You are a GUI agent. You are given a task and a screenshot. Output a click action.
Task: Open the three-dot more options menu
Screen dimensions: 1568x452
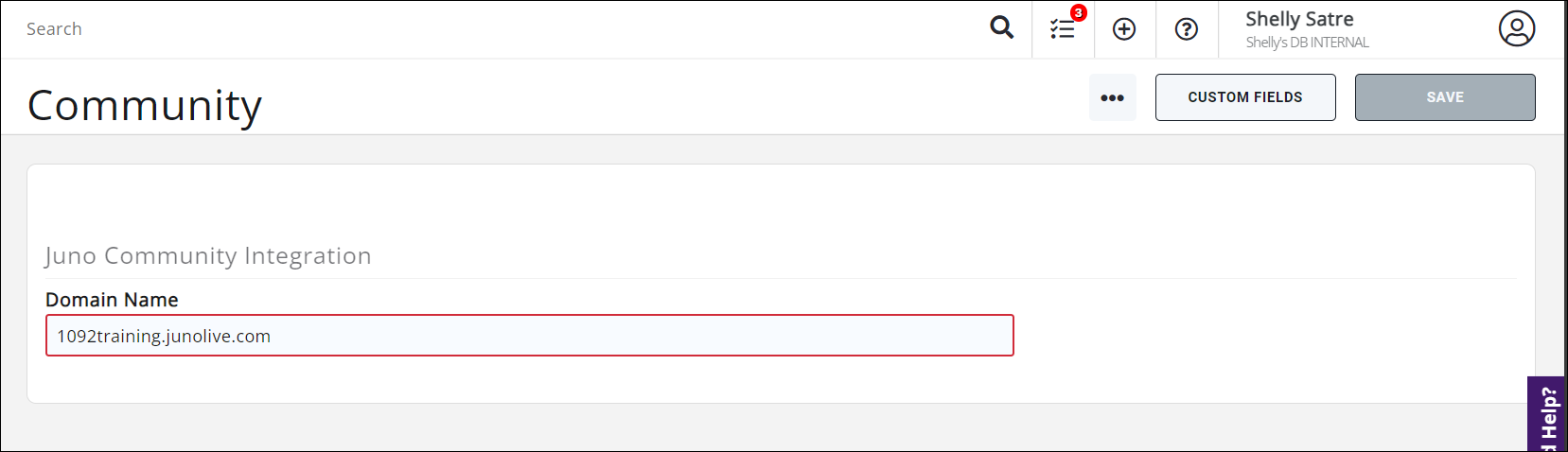pyautogui.click(x=1112, y=97)
